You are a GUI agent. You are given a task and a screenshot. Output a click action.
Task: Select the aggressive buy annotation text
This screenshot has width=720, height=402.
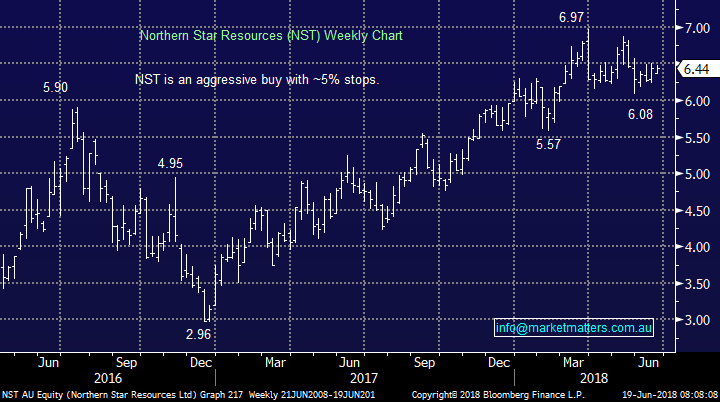coord(257,78)
